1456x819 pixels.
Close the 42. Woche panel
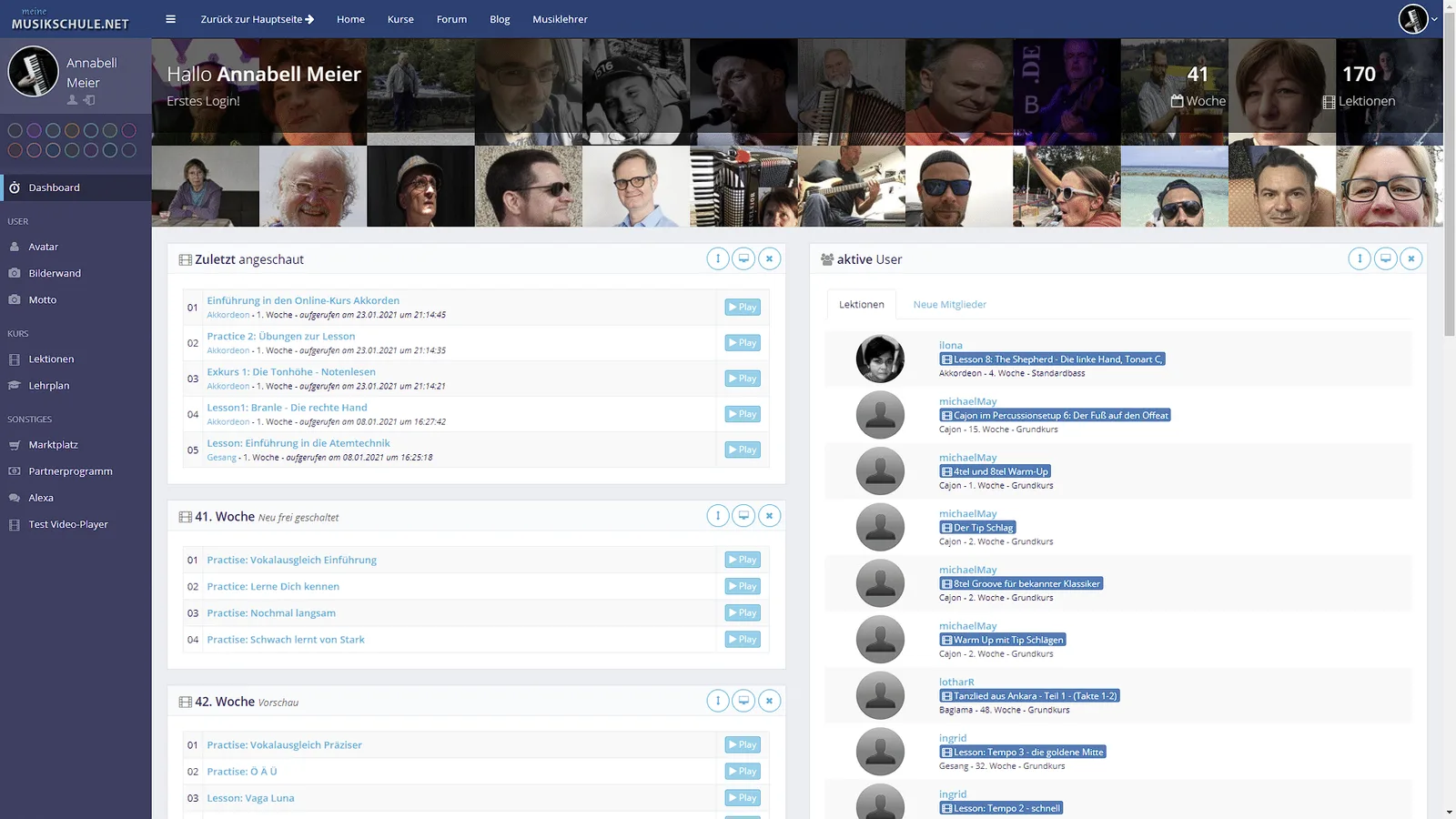[x=769, y=701]
